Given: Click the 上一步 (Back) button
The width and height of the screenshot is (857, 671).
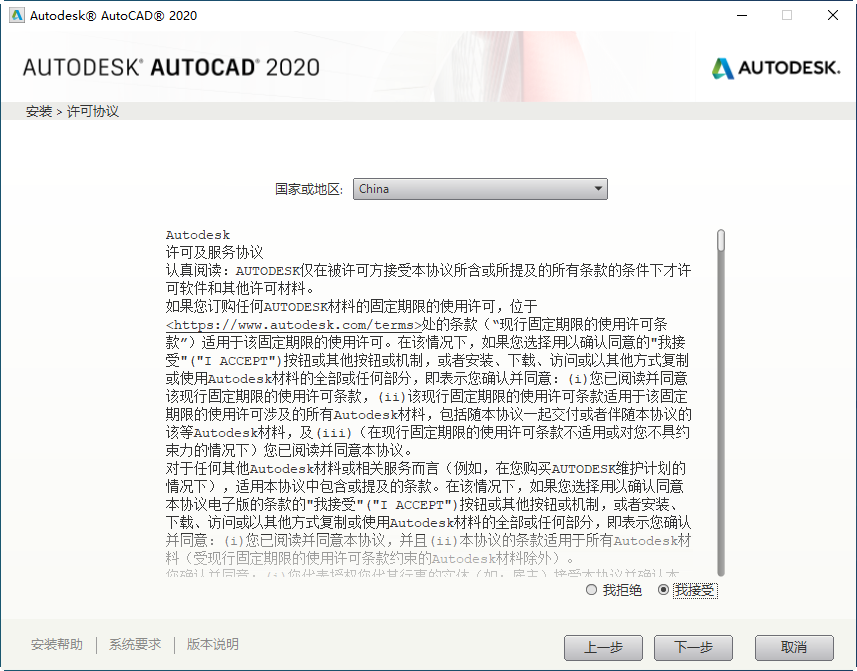Looking at the screenshot, I should [603, 648].
